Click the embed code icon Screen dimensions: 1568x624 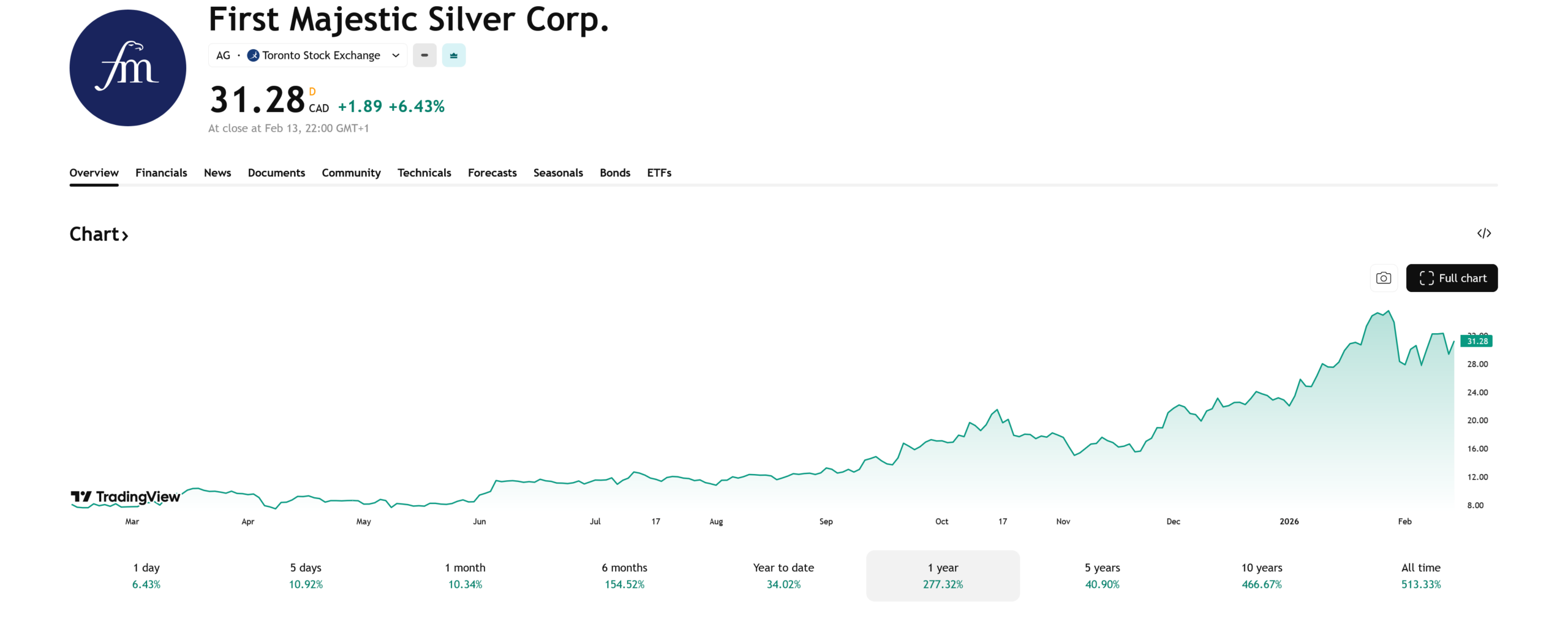[1483, 233]
